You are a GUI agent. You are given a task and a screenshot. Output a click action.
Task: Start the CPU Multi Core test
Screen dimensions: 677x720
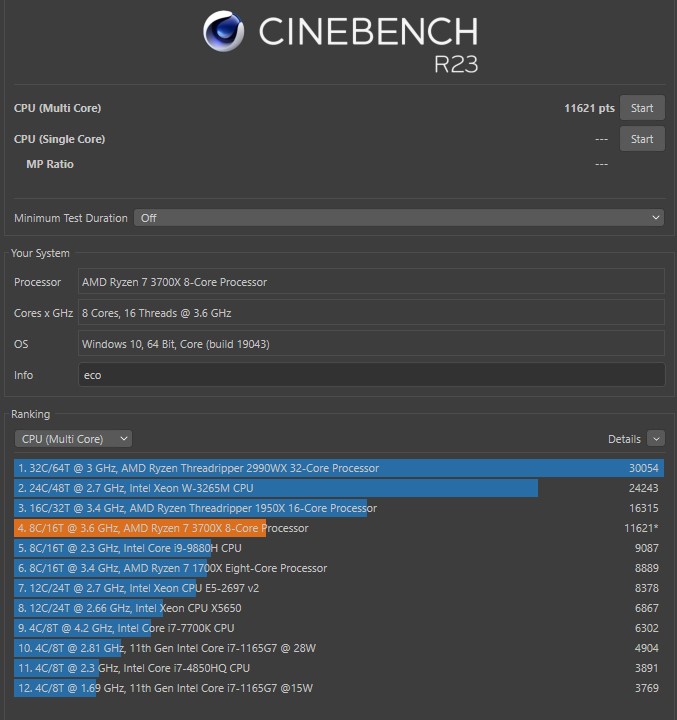click(x=642, y=108)
